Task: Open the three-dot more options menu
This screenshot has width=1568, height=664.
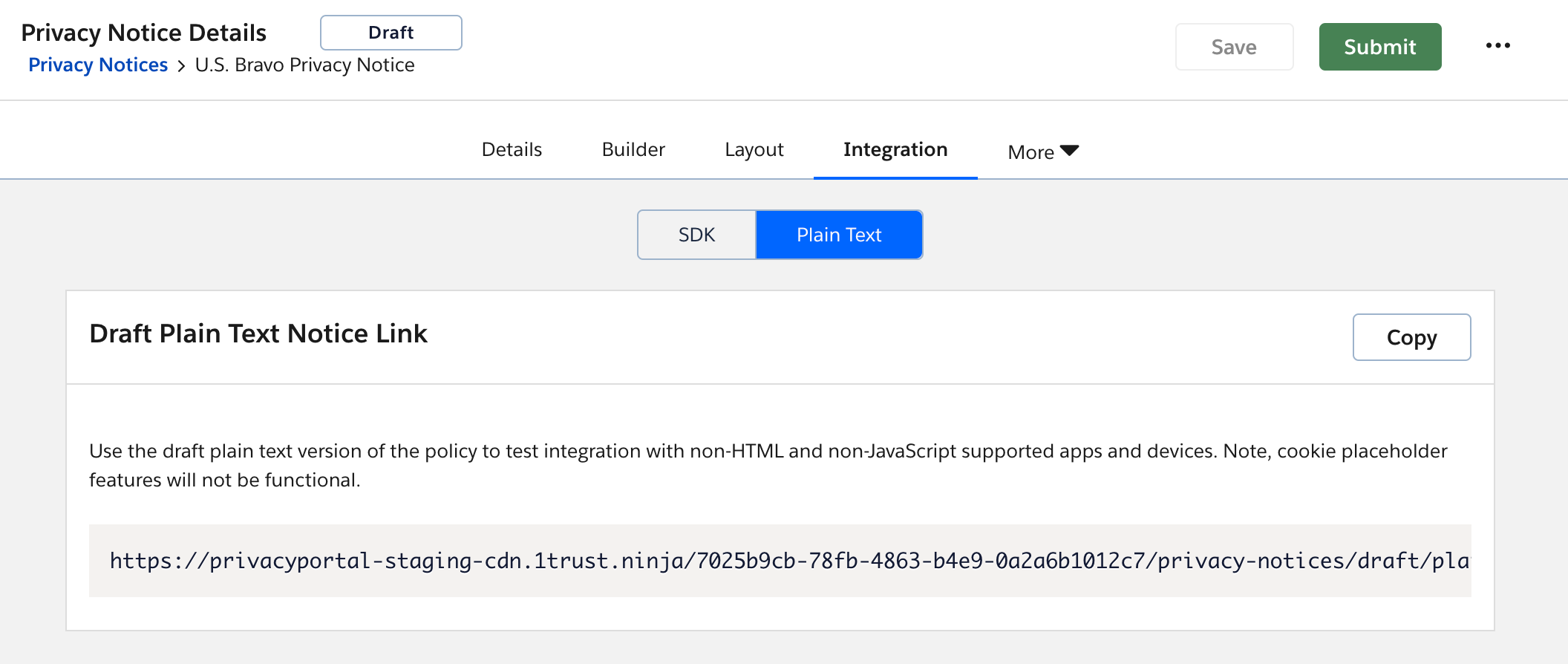Action: click(1497, 46)
